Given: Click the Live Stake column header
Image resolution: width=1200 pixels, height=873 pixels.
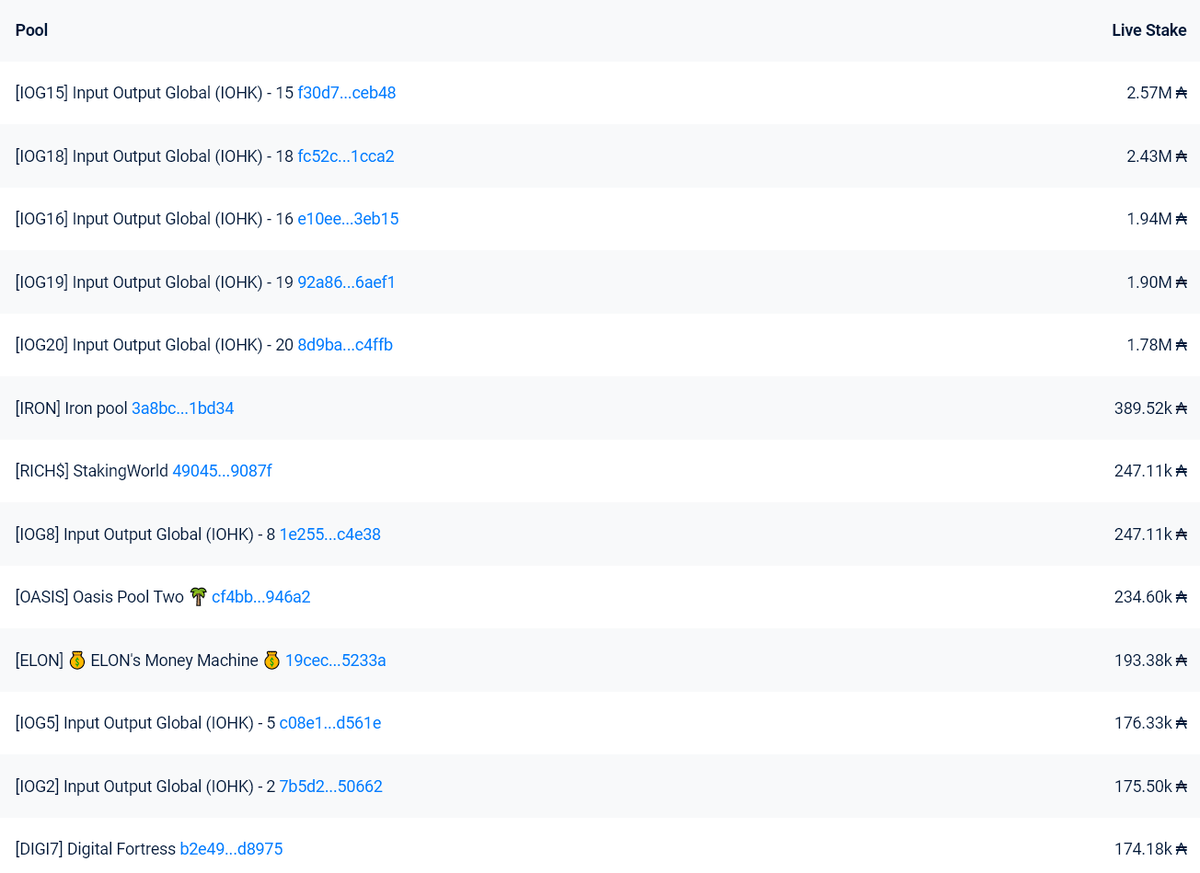Looking at the screenshot, I should 1149,30.
